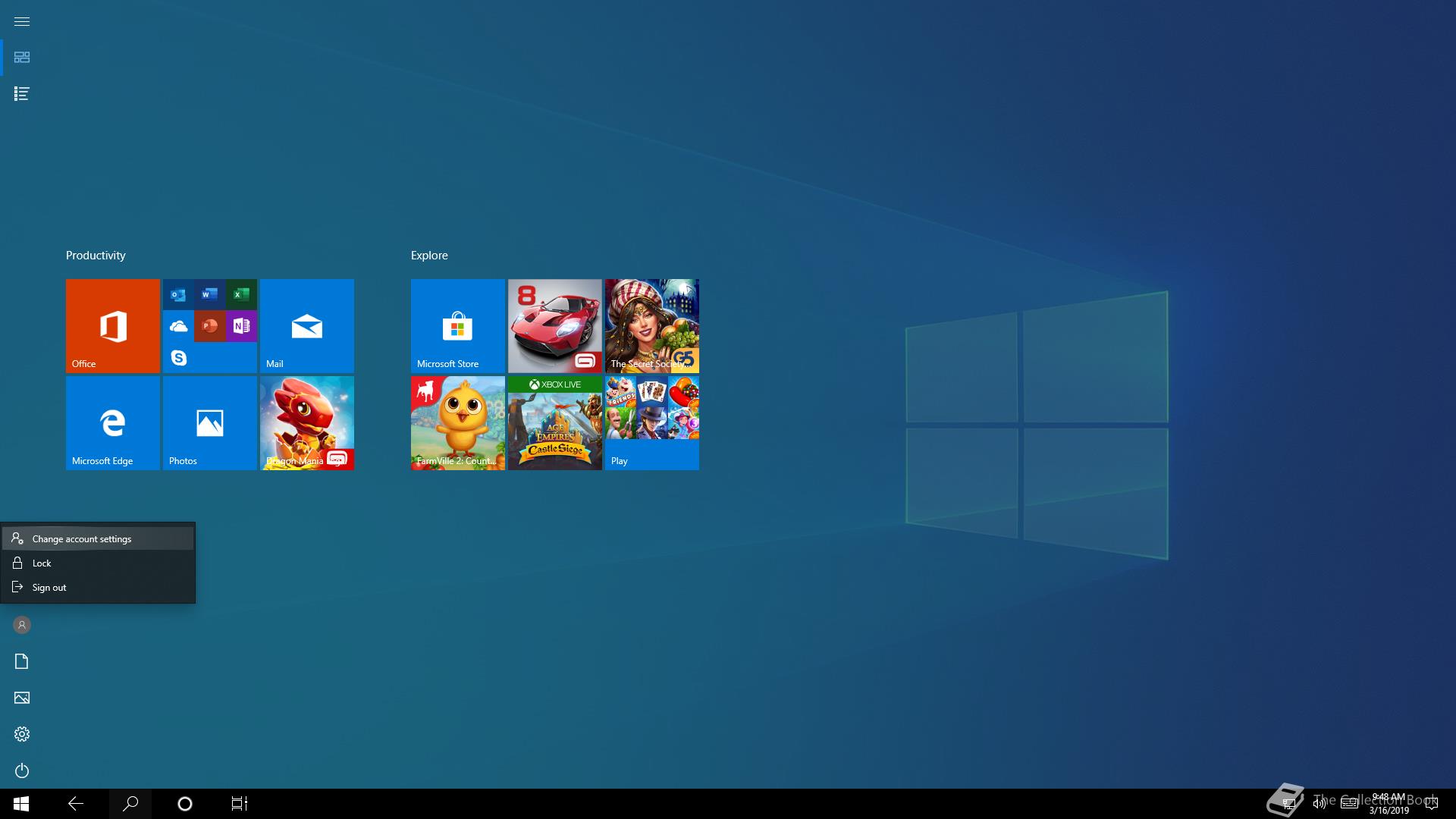The height and width of the screenshot is (819, 1456).
Task: Click the taskbar Back arrow
Action: [76, 804]
